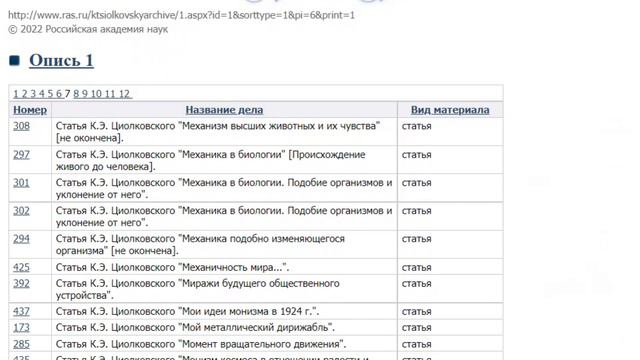Click title "Мои идеи монизма в 1924 г."

(x=187, y=311)
